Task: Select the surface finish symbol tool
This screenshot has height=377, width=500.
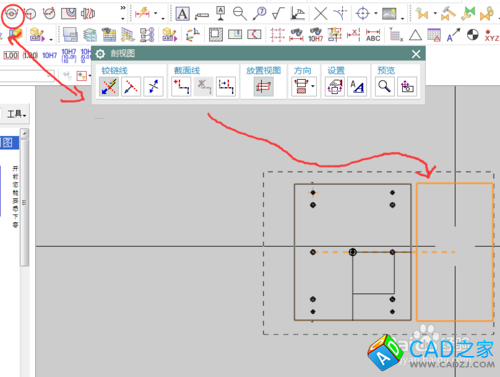Action: pos(278,13)
